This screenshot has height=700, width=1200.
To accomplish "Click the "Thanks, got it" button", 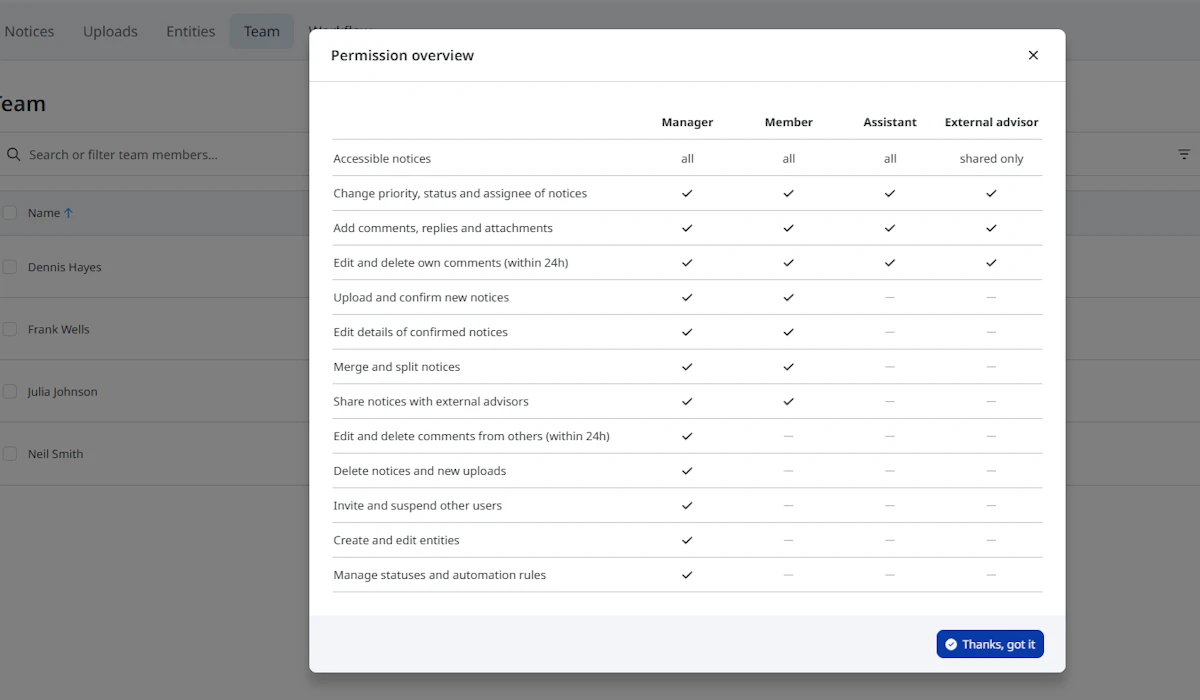I will 990,645.
